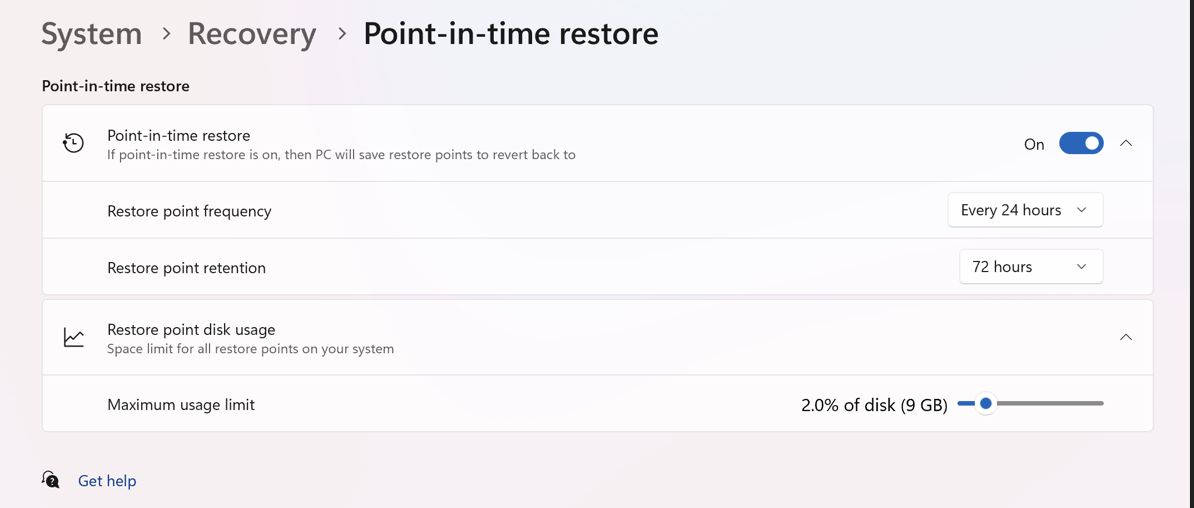Click the Restore point retention label
The height and width of the screenshot is (508, 1194).
click(x=186, y=268)
